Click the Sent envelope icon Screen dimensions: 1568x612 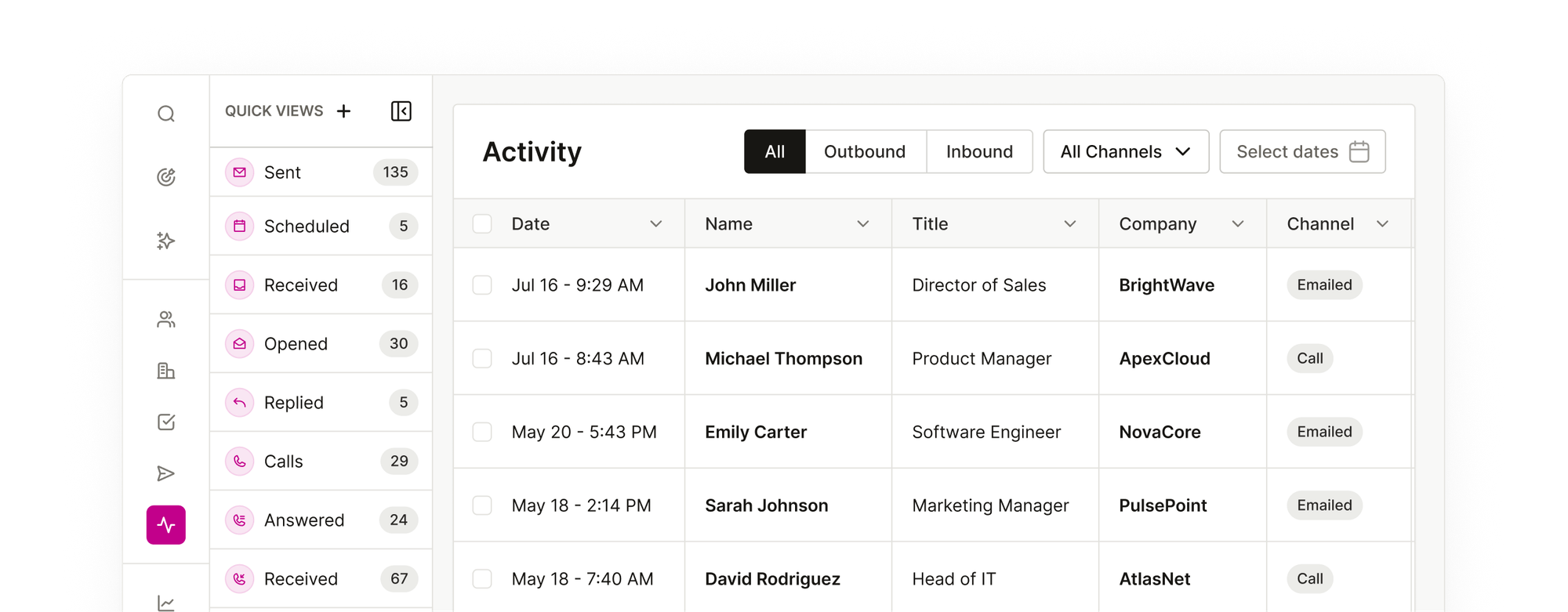239,172
